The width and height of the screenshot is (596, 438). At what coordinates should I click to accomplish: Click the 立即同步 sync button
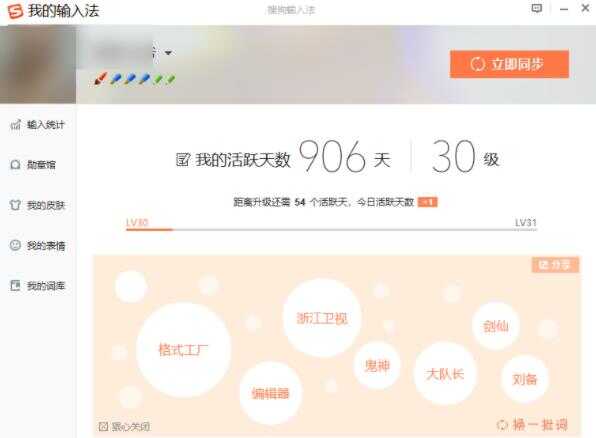click(509, 64)
